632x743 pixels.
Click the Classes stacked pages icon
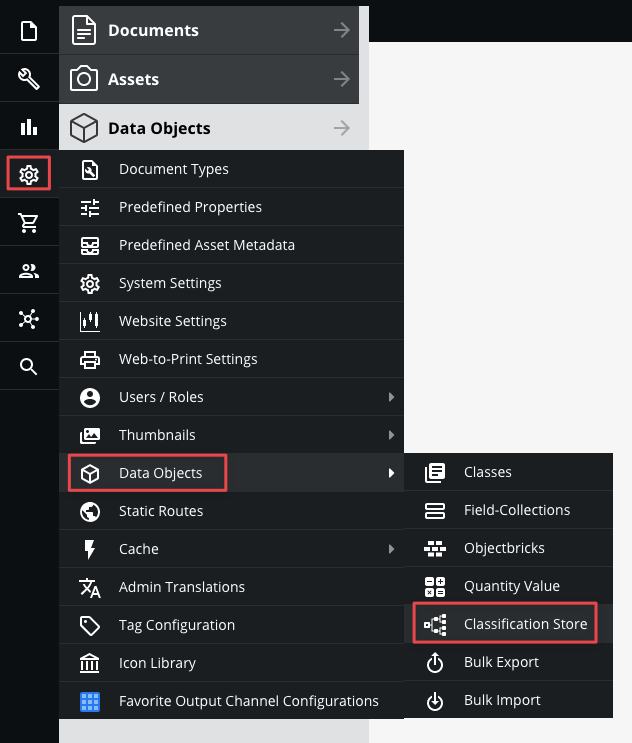[x=434, y=472]
